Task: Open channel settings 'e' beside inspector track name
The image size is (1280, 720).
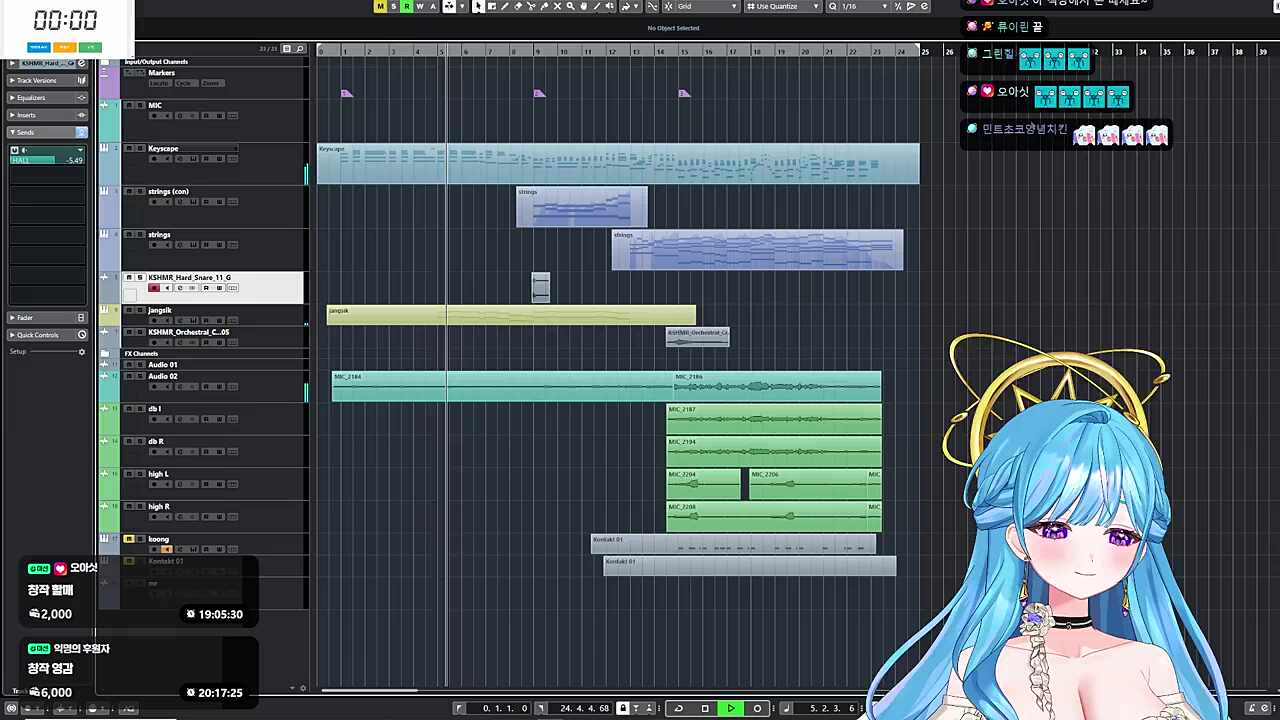Action: pos(82,63)
